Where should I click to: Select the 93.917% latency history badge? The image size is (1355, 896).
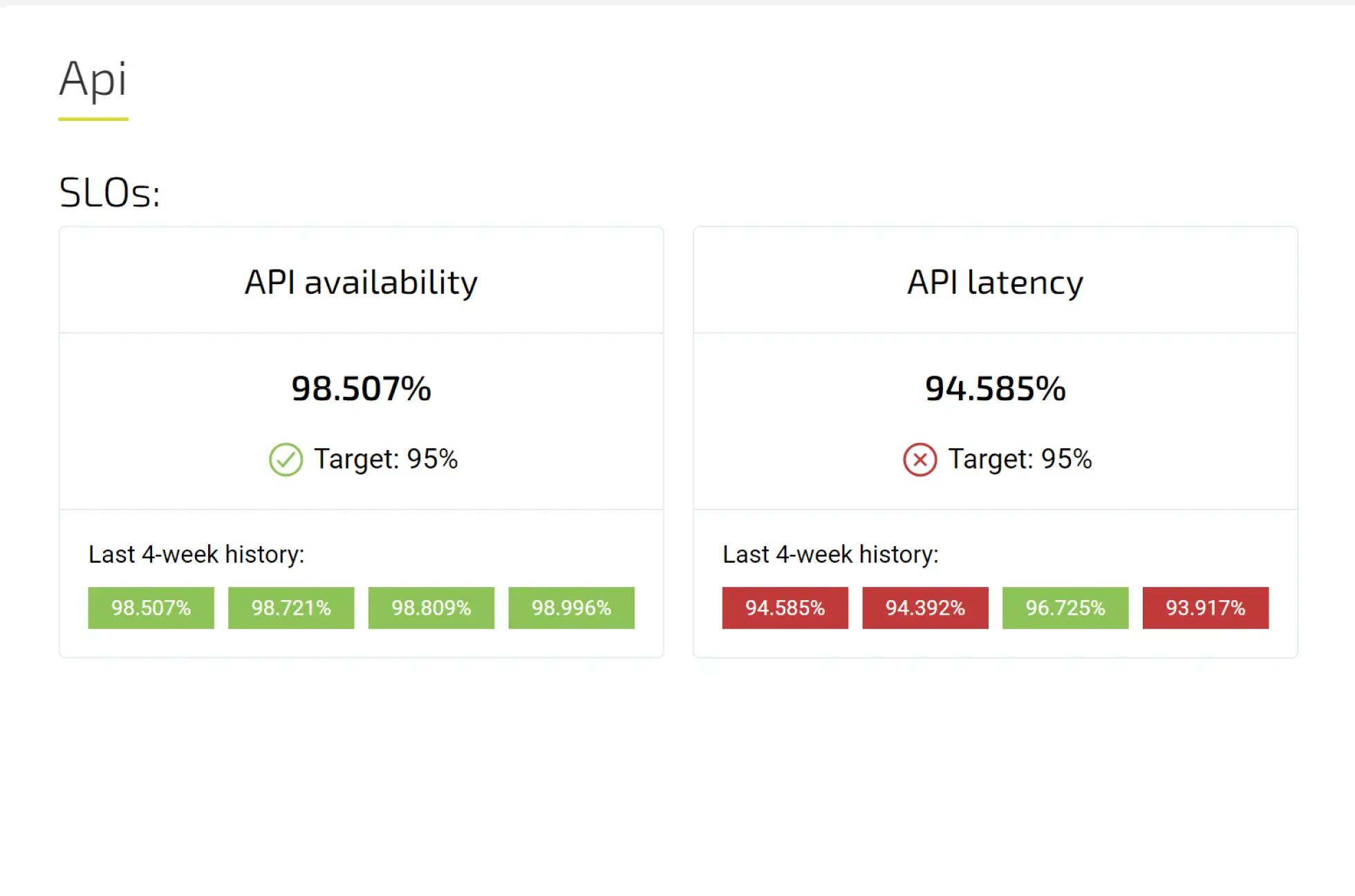pyautogui.click(x=1206, y=608)
